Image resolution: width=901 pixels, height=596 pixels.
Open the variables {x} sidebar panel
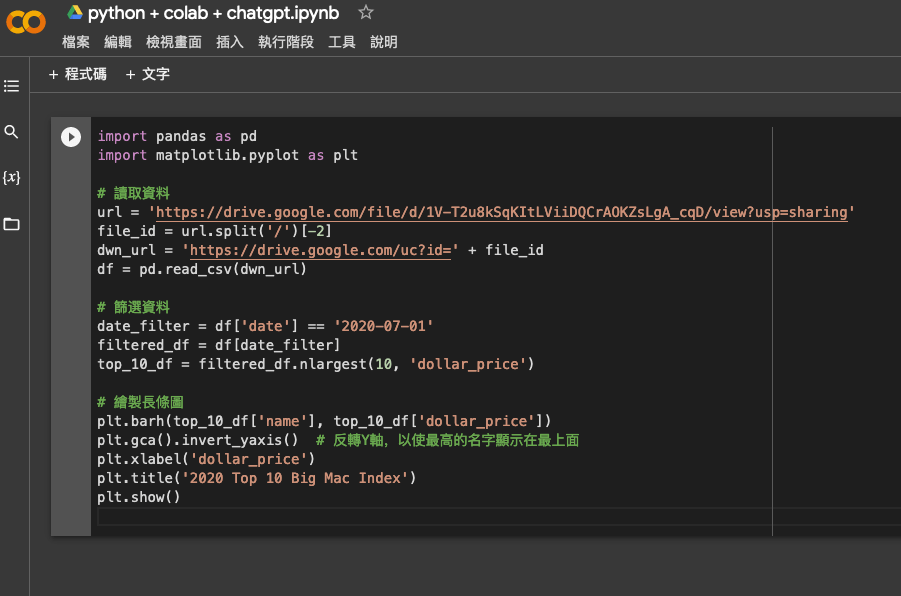(11, 177)
